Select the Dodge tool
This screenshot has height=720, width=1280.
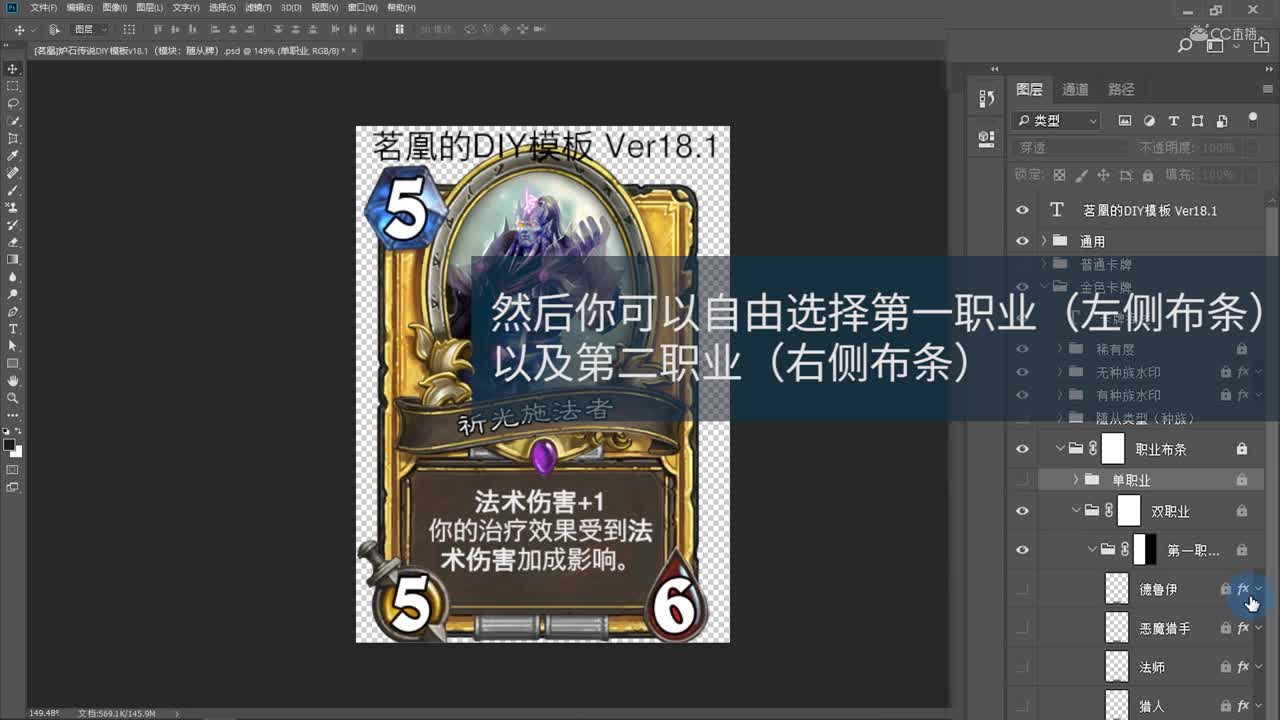click(13, 294)
